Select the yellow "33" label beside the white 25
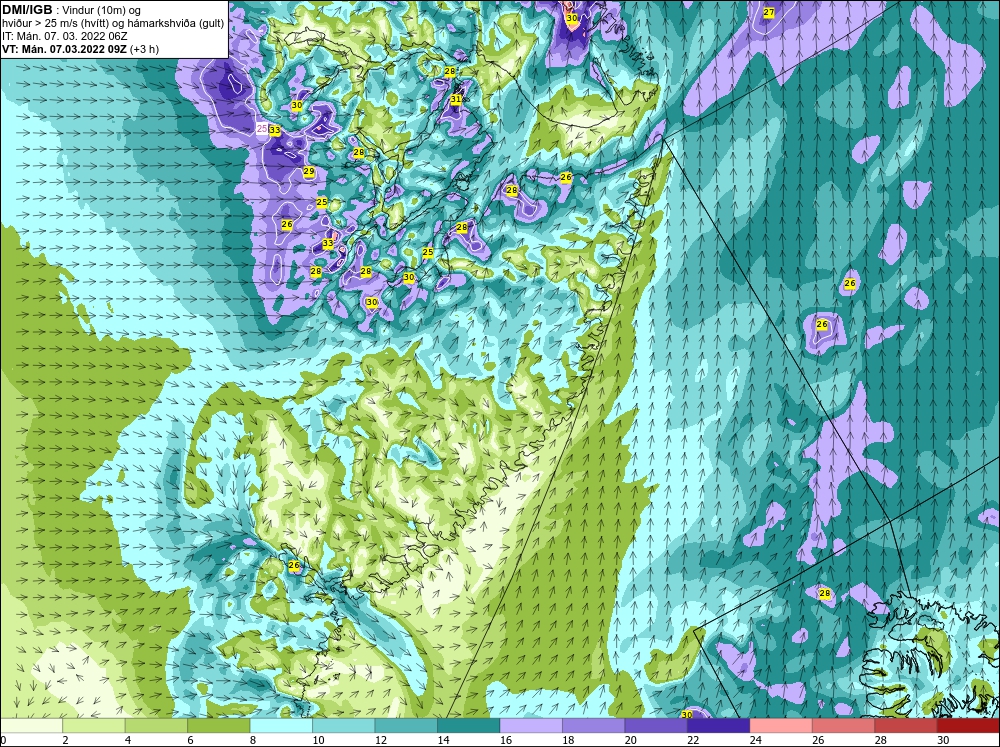This screenshot has width=1000, height=747. click(x=275, y=130)
